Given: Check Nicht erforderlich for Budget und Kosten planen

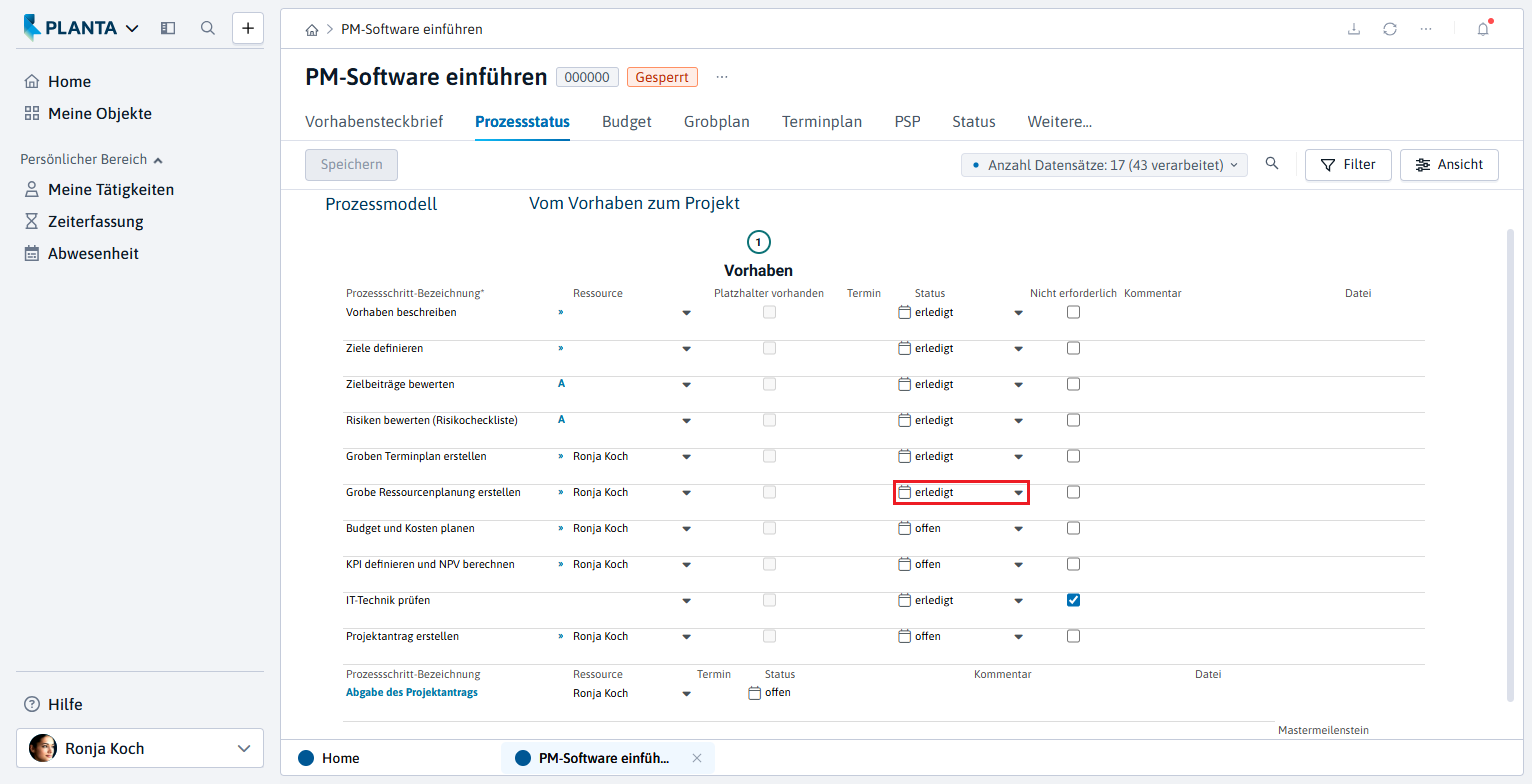Looking at the screenshot, I should [1073, 528].
